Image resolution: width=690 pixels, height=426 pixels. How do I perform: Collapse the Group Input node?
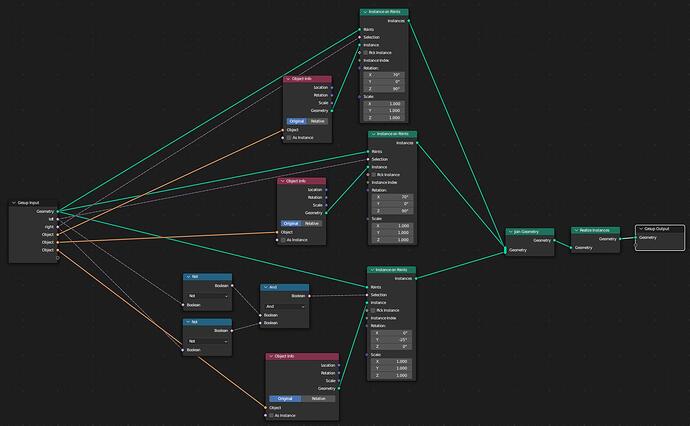(x=14, y=203)
